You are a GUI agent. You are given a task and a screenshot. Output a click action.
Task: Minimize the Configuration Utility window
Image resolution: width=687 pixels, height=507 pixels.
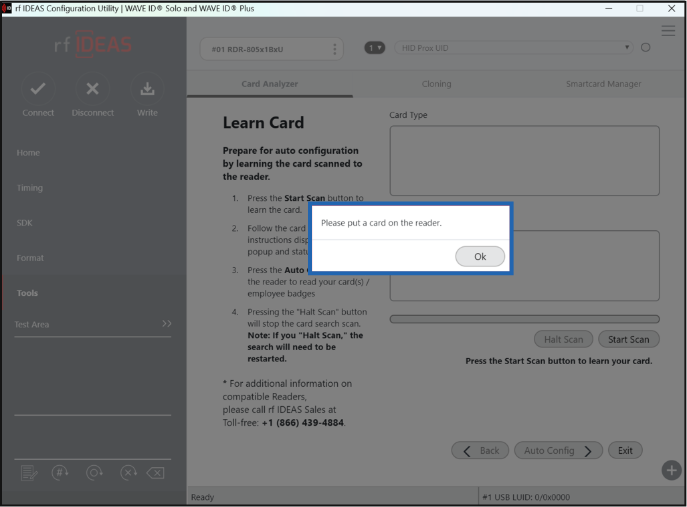[x=609, y=8]
